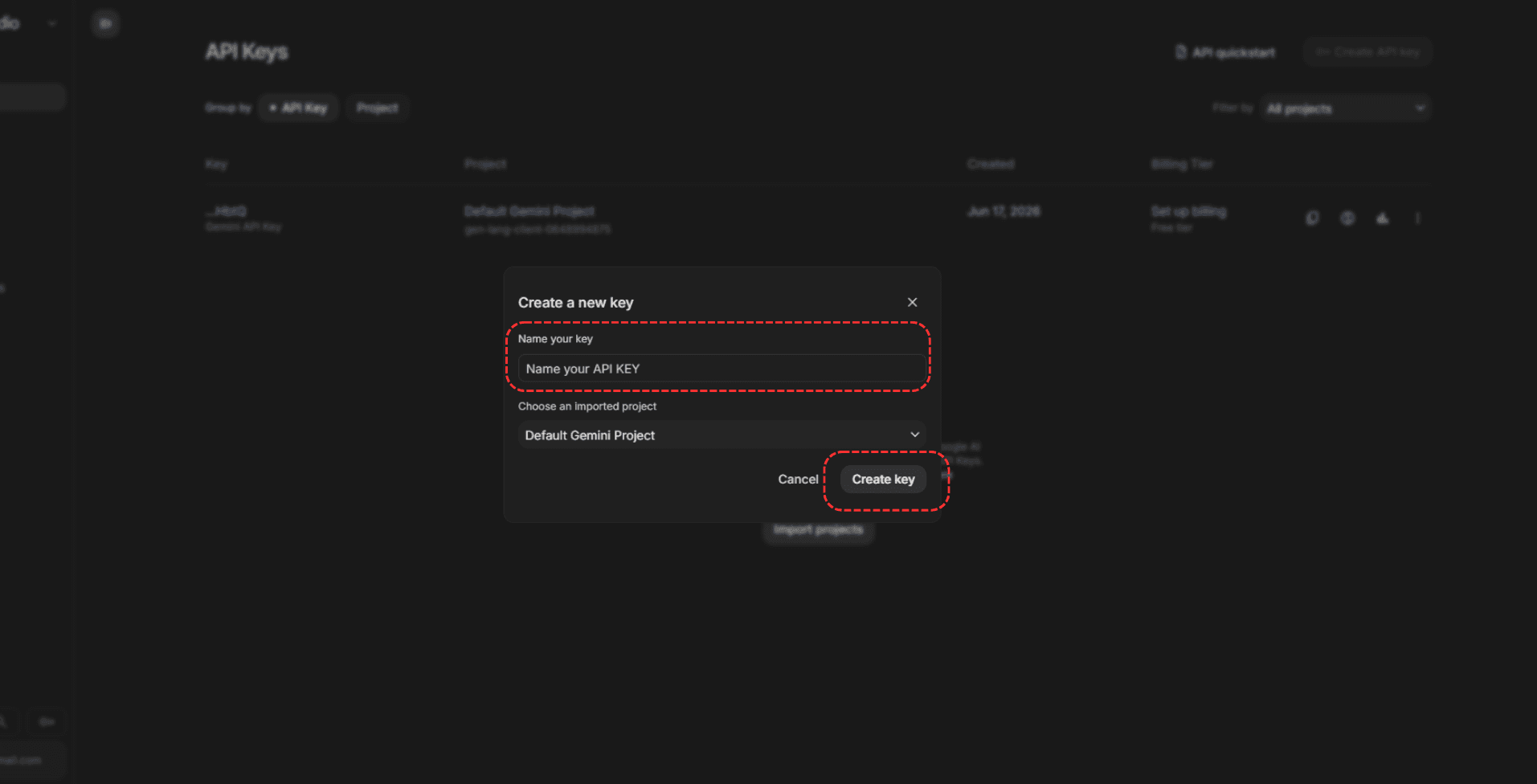
Task: Group keys by API Key
Action: pyautogui.click(x=299, y=108)
